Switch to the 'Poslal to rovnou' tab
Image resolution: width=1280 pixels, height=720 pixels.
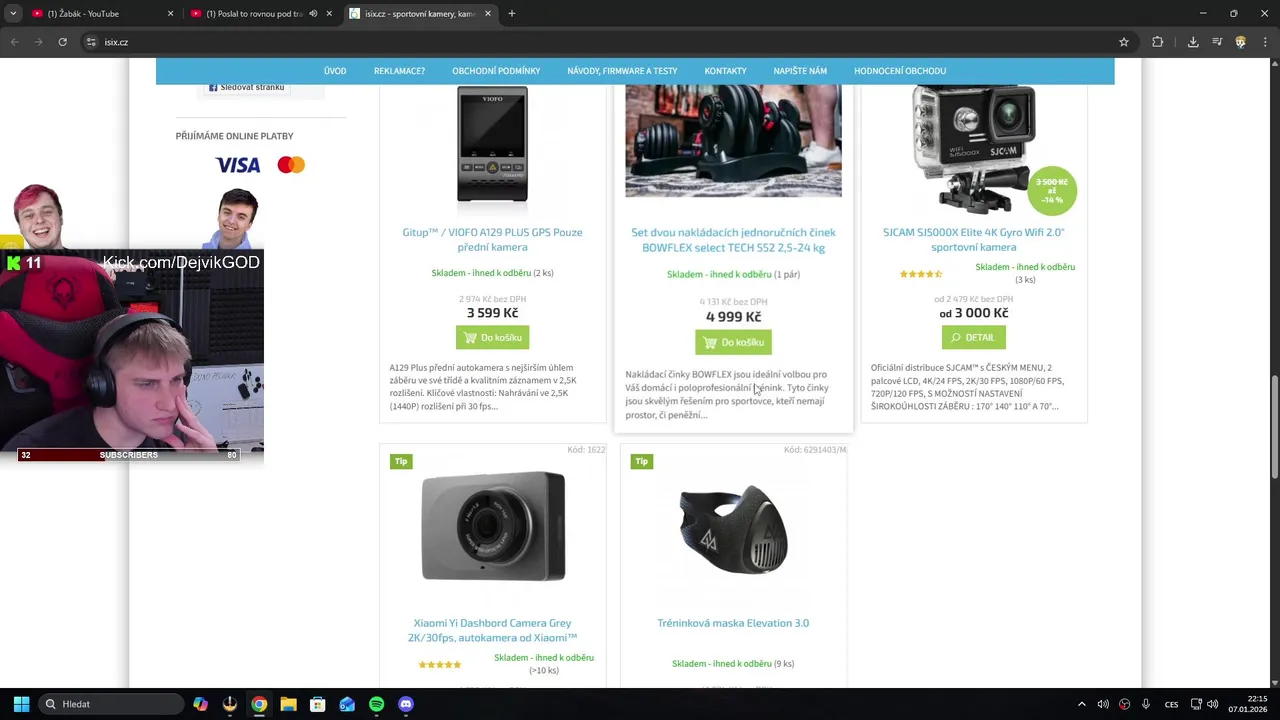click(263, 14)
